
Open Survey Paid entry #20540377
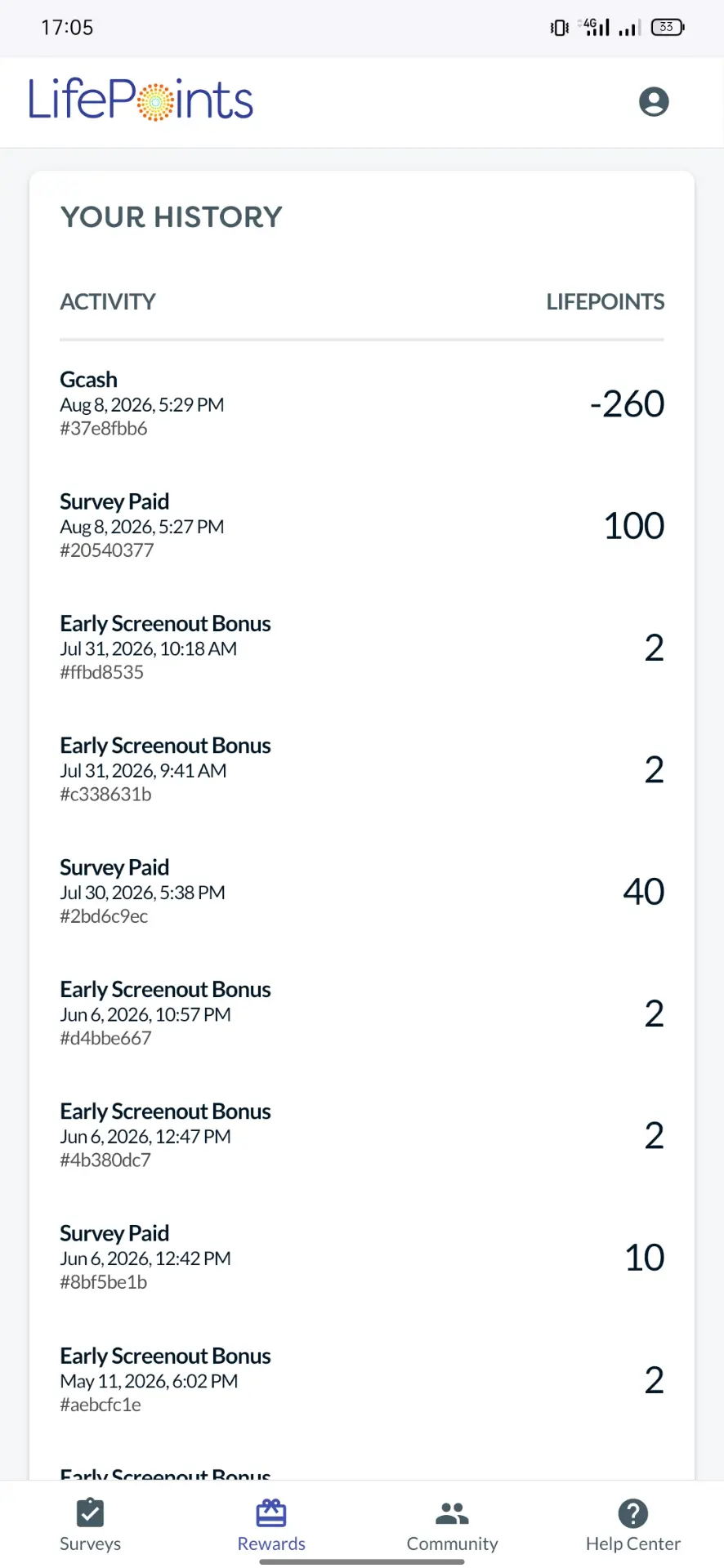pyautogui.click(x=362, y=525)
